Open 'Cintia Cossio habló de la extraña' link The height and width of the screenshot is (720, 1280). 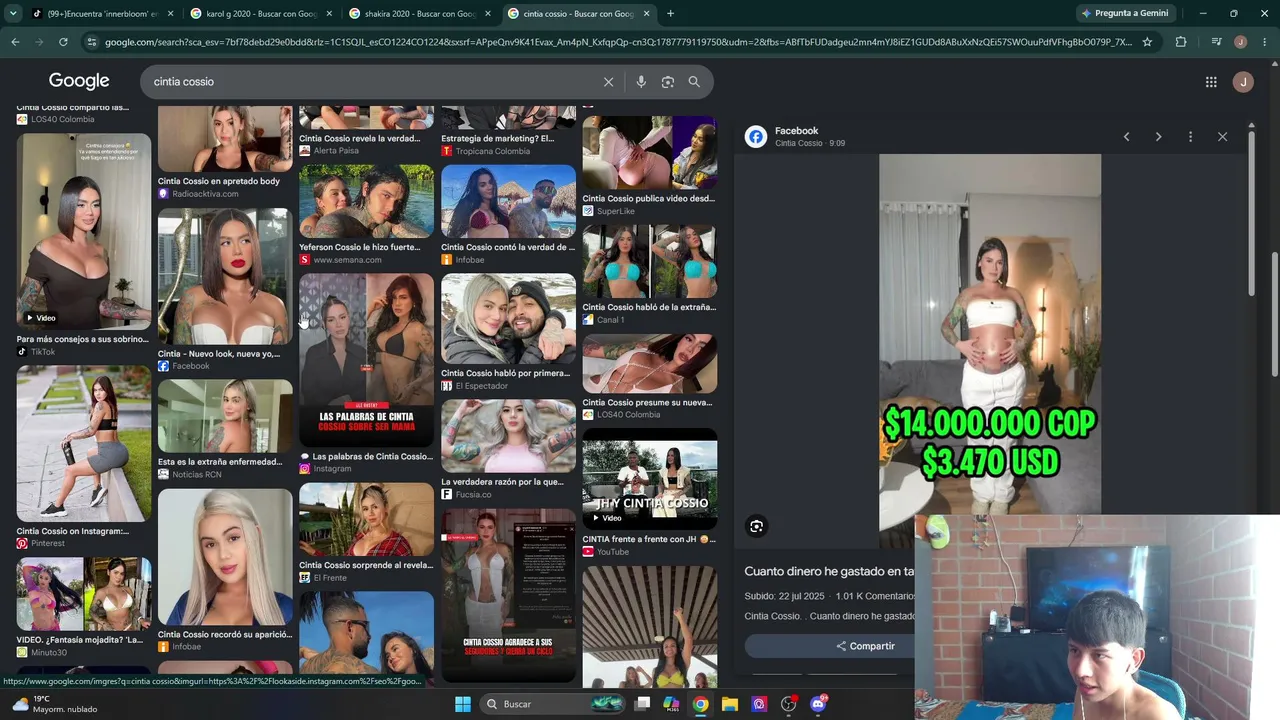[649, 308]
